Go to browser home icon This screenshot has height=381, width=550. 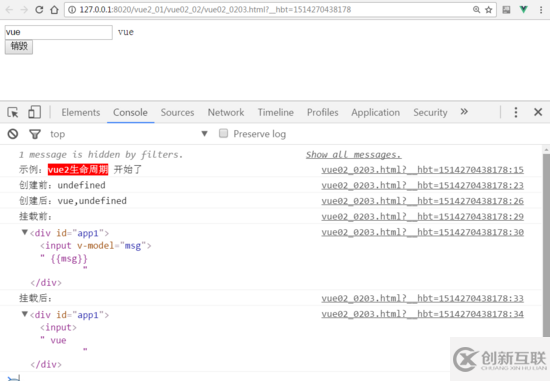[54, 10]
